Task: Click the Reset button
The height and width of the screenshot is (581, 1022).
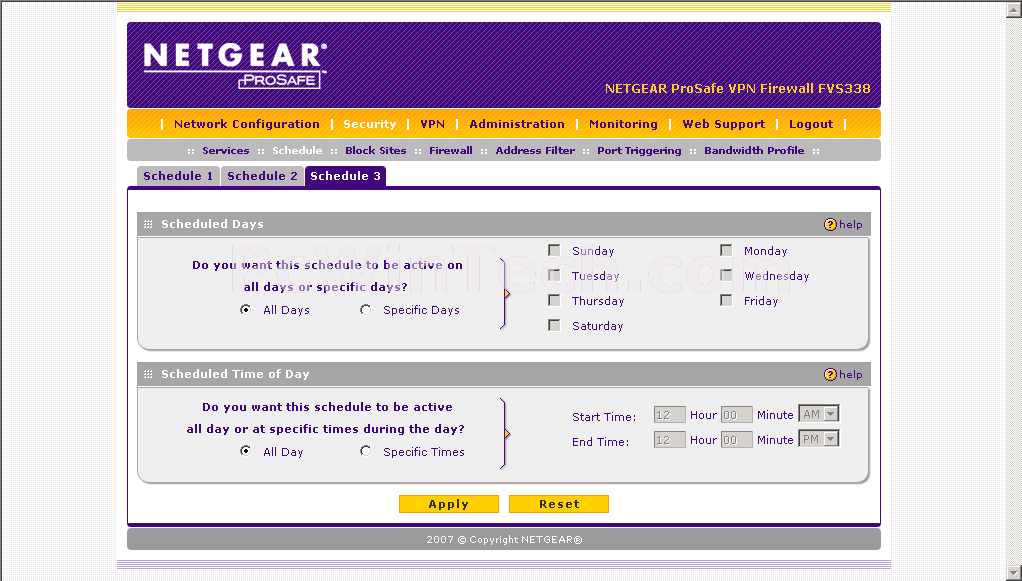Action: [x=559, y=504]
